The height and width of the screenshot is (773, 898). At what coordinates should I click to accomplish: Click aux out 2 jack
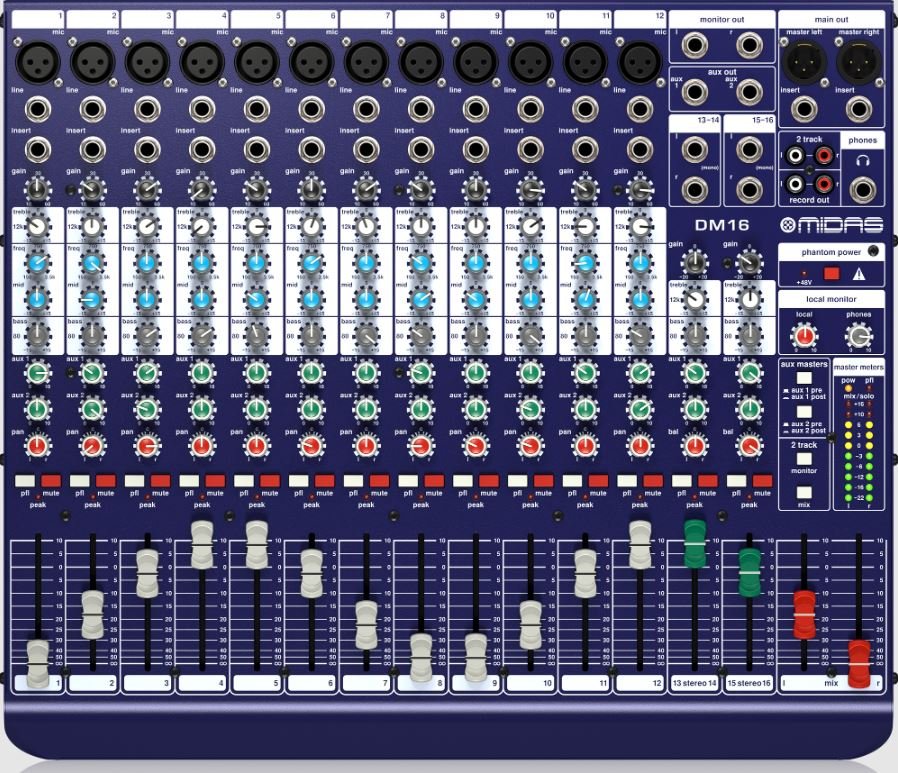[x=749, y=91]
